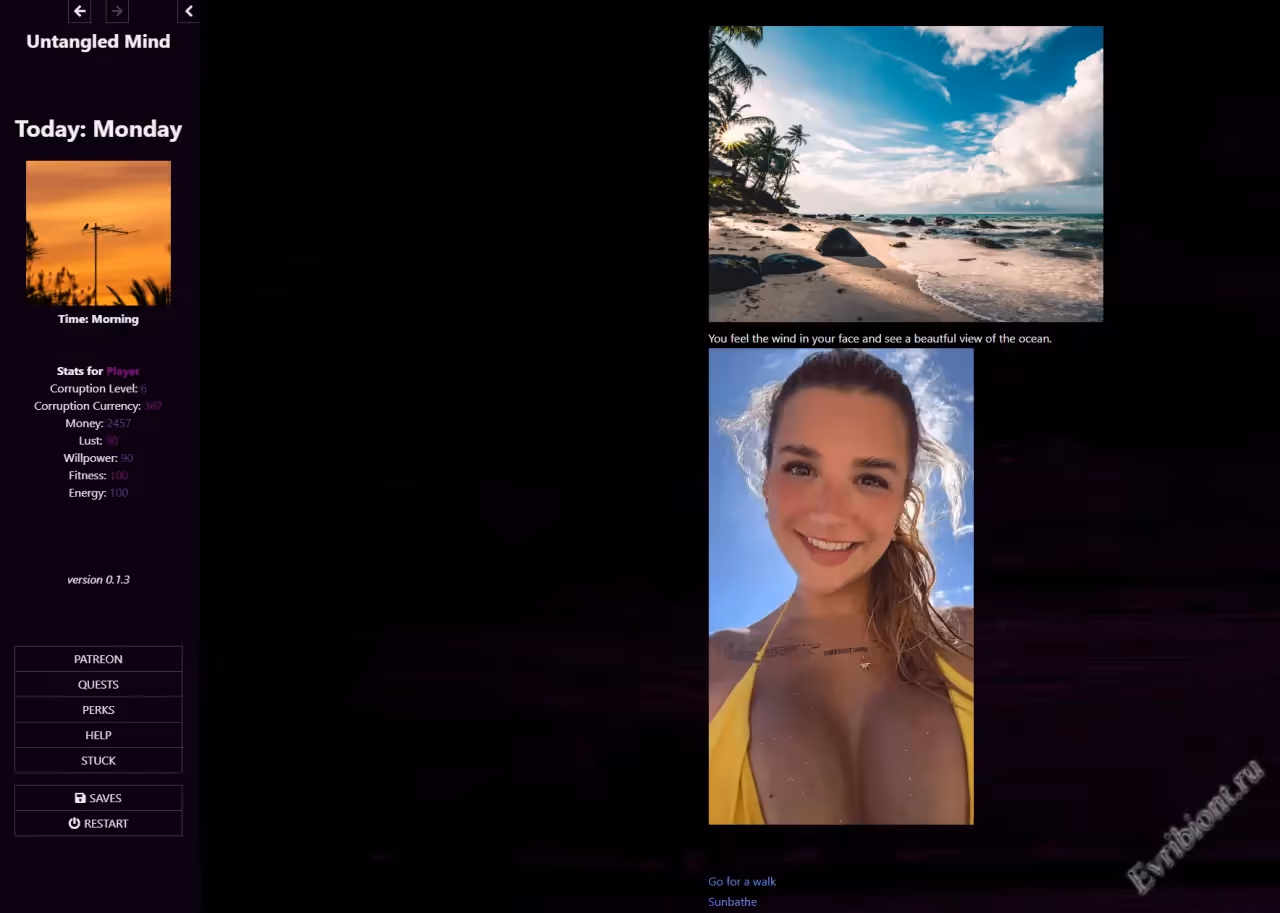The height and width of the screenshot is (913, 1280).
Task: Click the selfie photo in yellow top
Action: (x=840, y=586)
